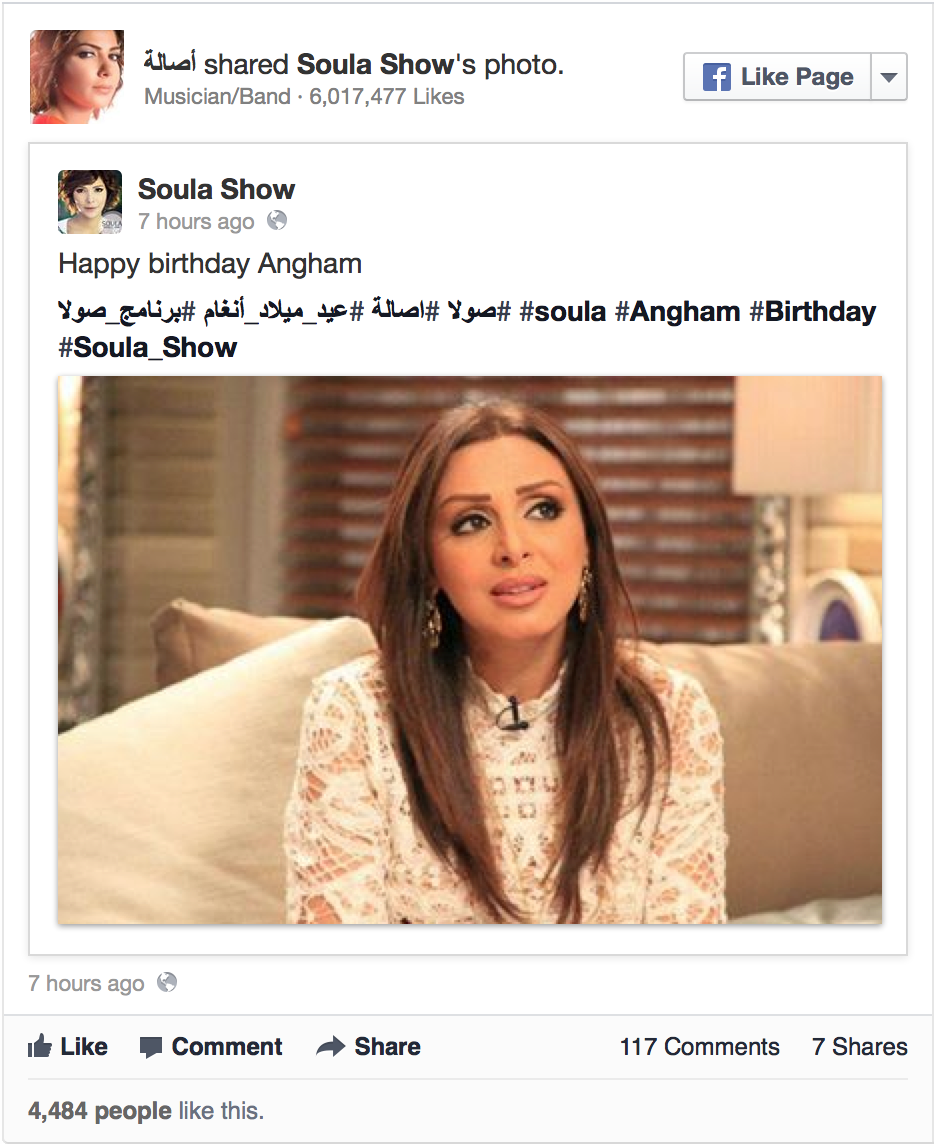Click the #Angham hashtag
Screen dimensions: 934x1144
click(x=677, y=312)
